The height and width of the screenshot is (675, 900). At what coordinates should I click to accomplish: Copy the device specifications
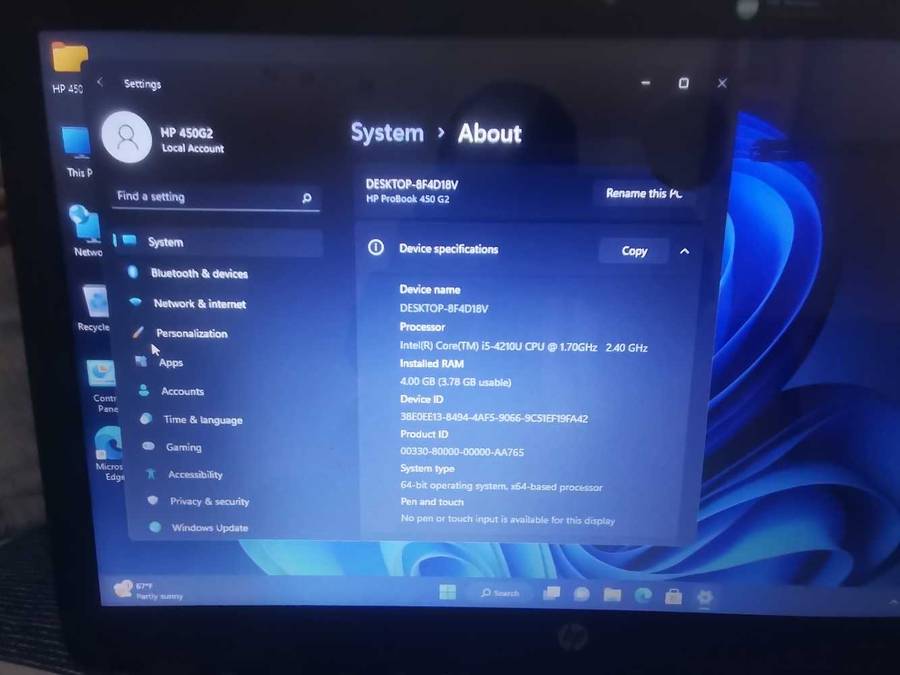tap(634, 251)
